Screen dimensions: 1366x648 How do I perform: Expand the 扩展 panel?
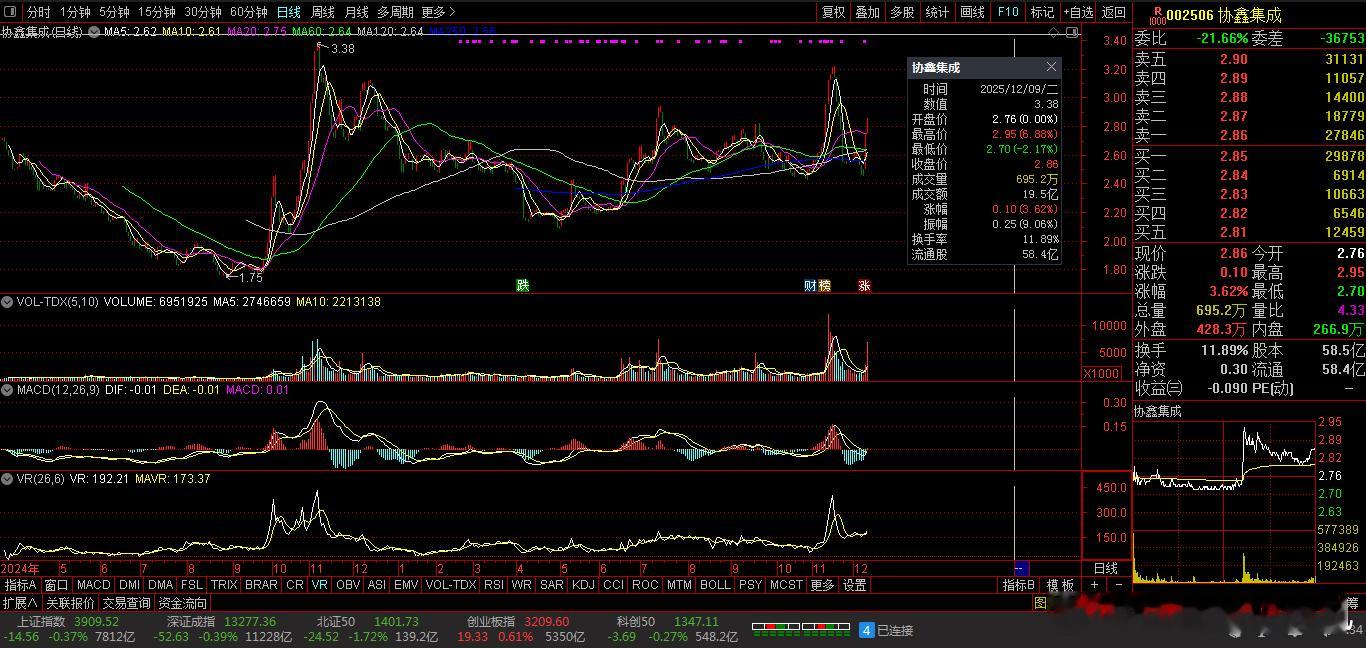click(20, 603)
